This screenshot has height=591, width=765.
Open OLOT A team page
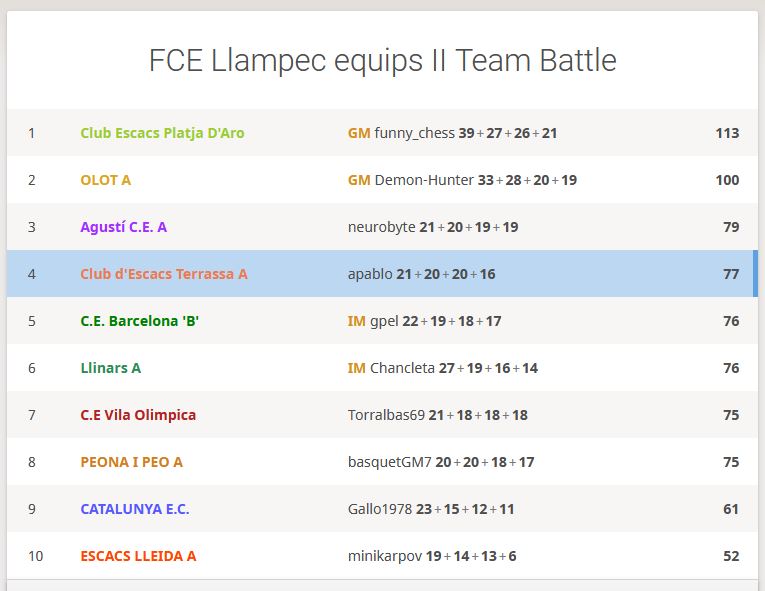(x=105, y=180)
